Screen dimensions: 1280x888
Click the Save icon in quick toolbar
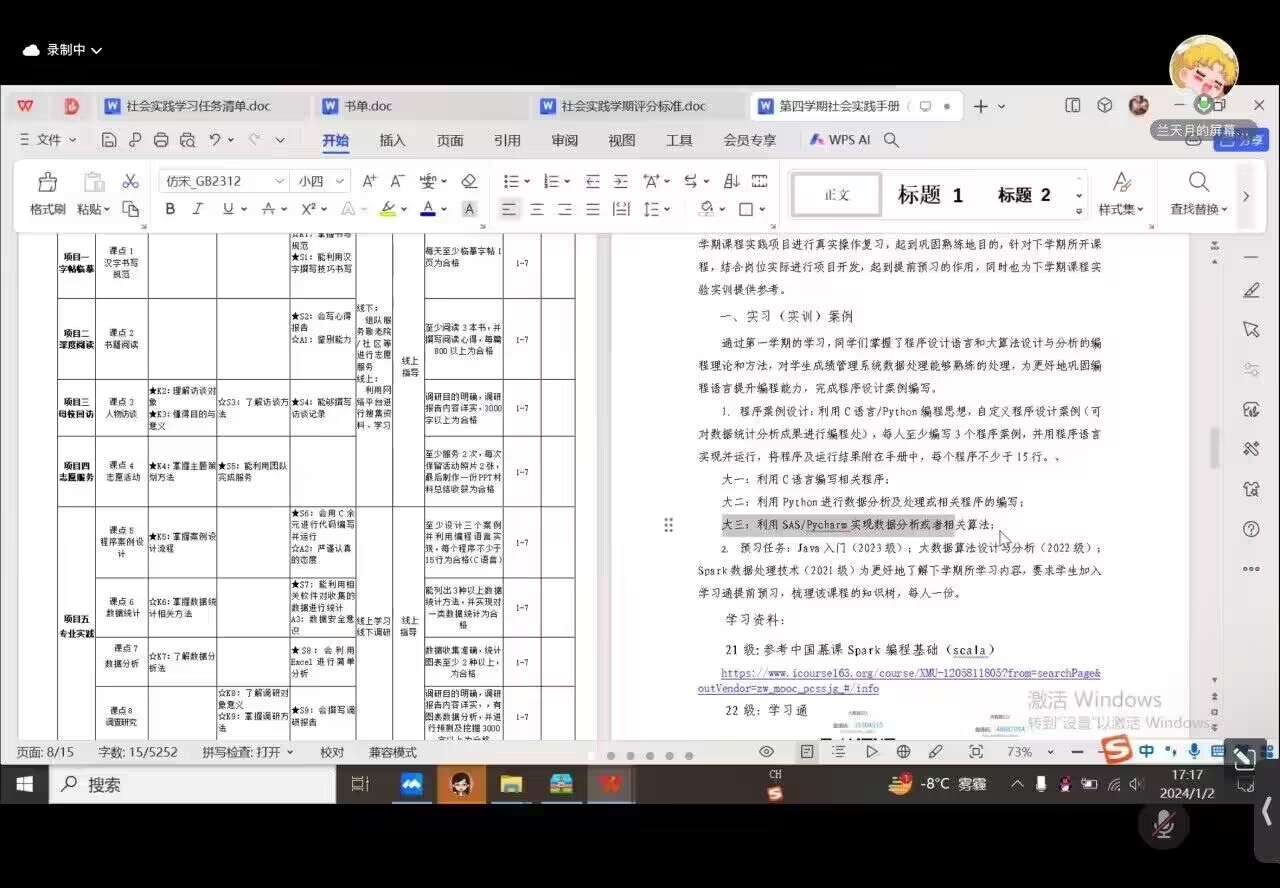[109, 140]
